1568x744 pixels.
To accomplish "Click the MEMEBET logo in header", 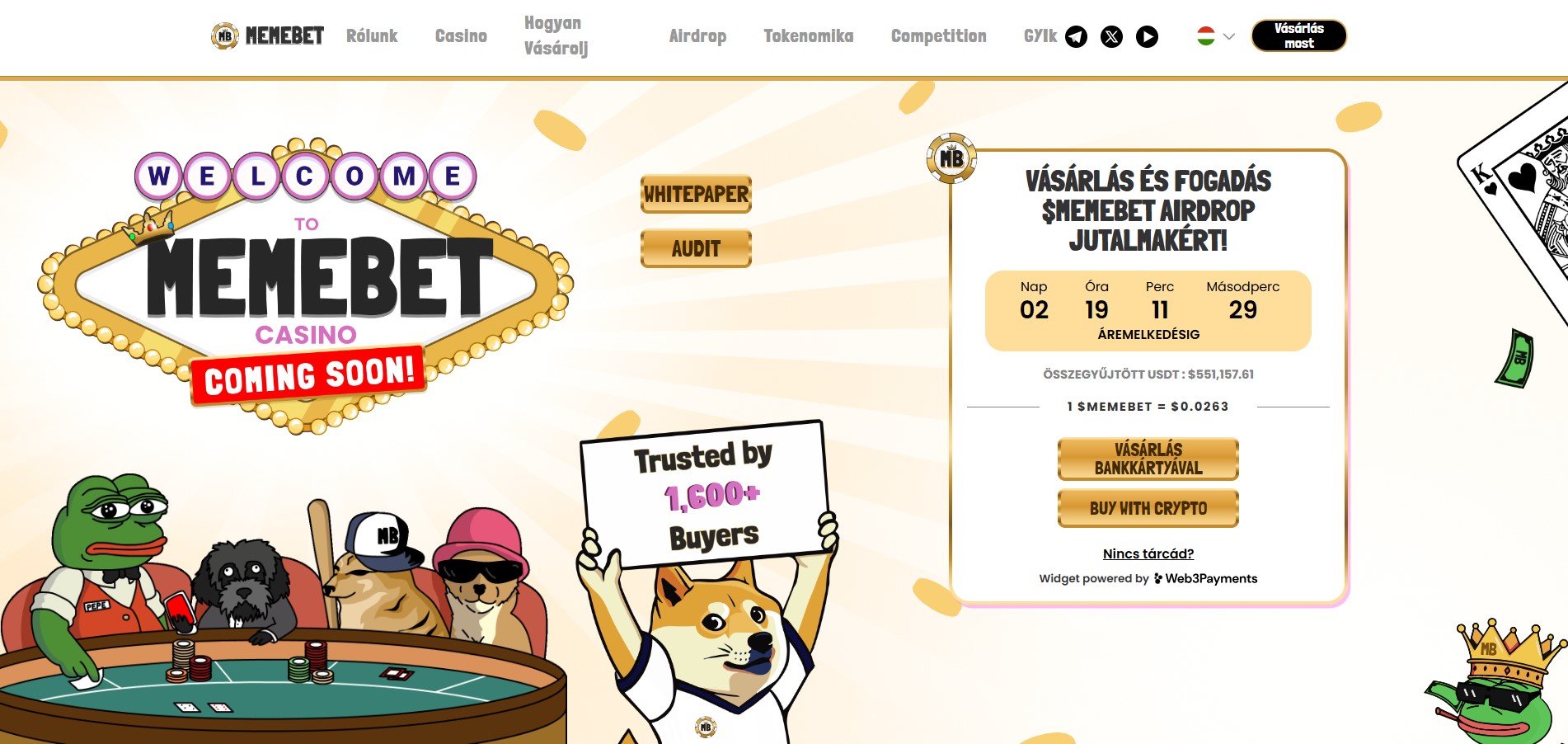I will [x=267, y=35].
